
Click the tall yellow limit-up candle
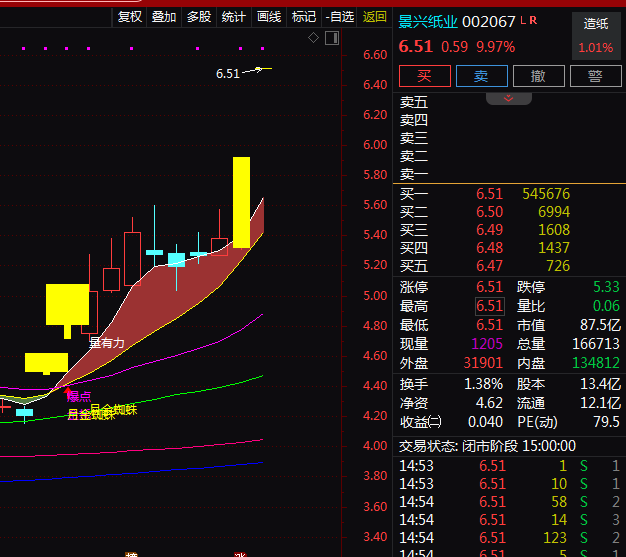click(242, 202)
